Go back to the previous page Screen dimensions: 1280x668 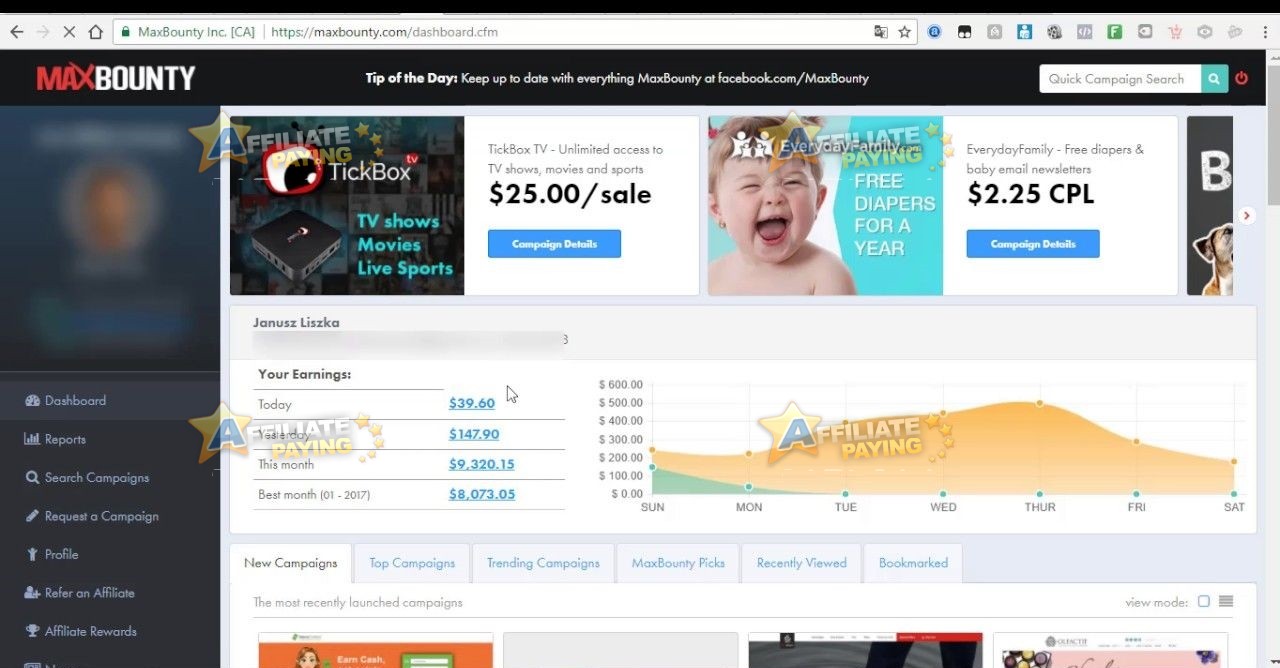(16, 32)
